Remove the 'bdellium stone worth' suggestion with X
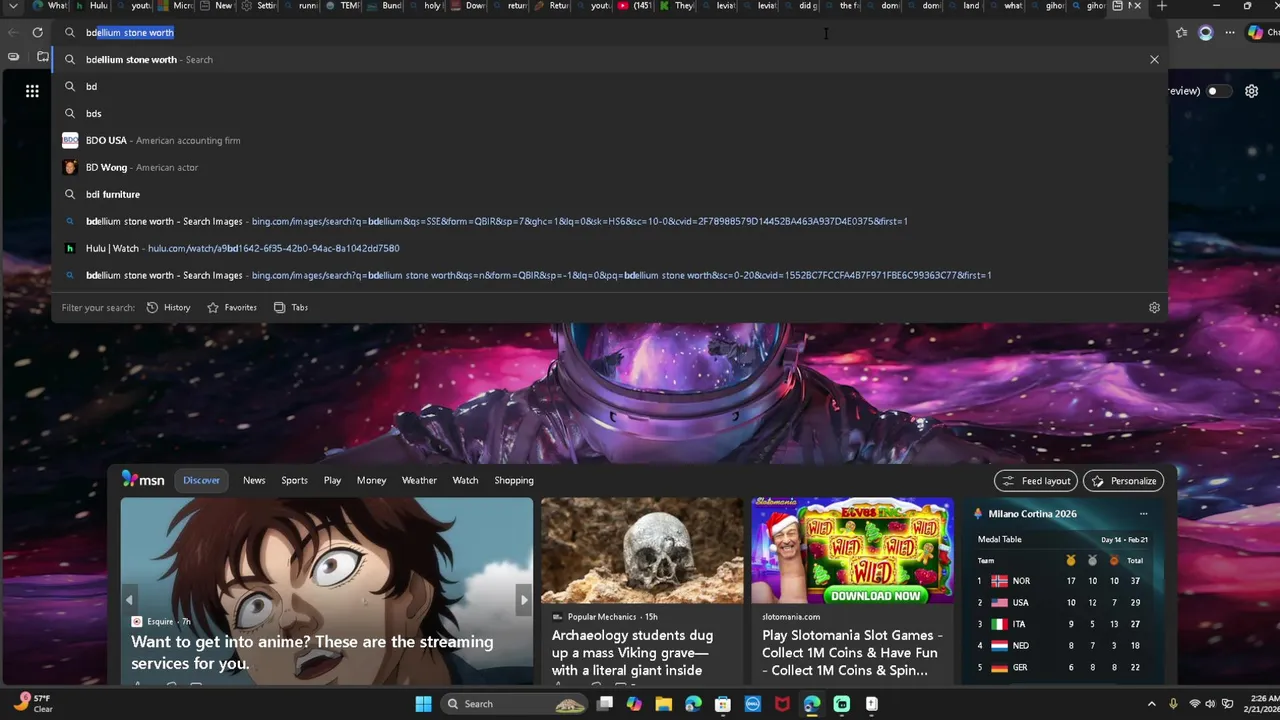Screen dimensions: 1280x720 (1154, 59)
